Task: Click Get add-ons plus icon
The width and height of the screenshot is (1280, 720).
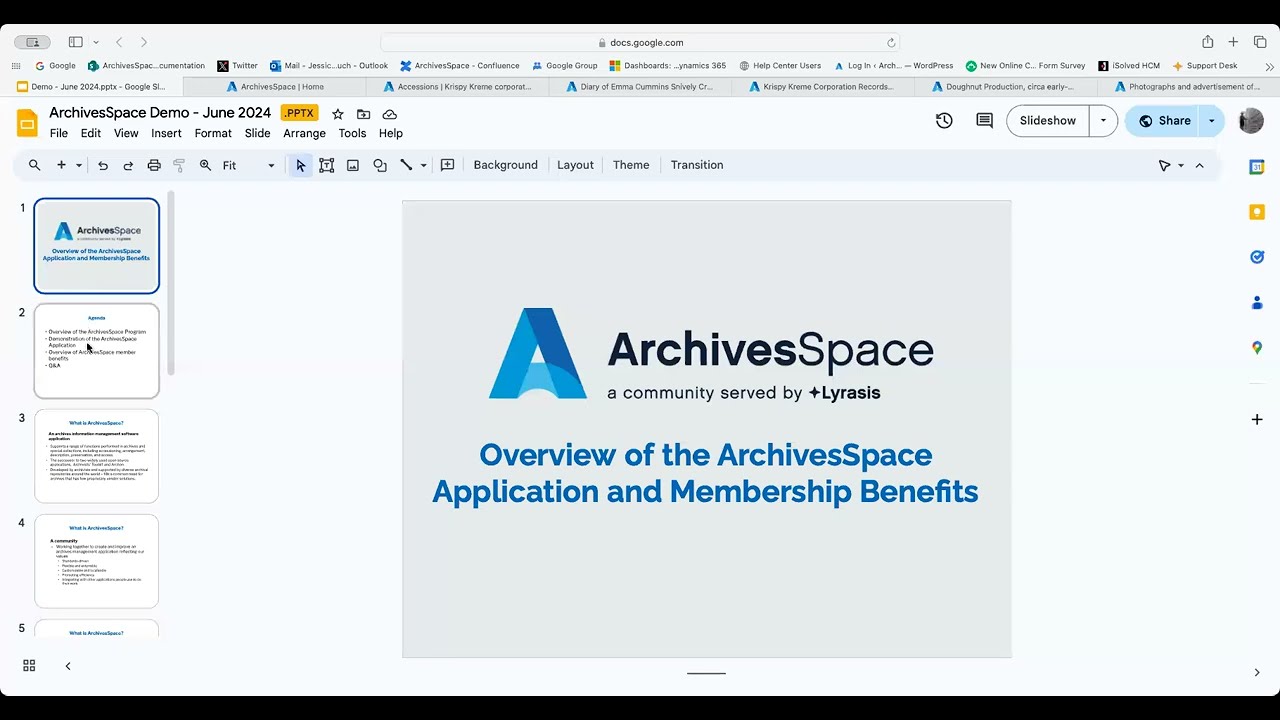Action: point(1257,420)
